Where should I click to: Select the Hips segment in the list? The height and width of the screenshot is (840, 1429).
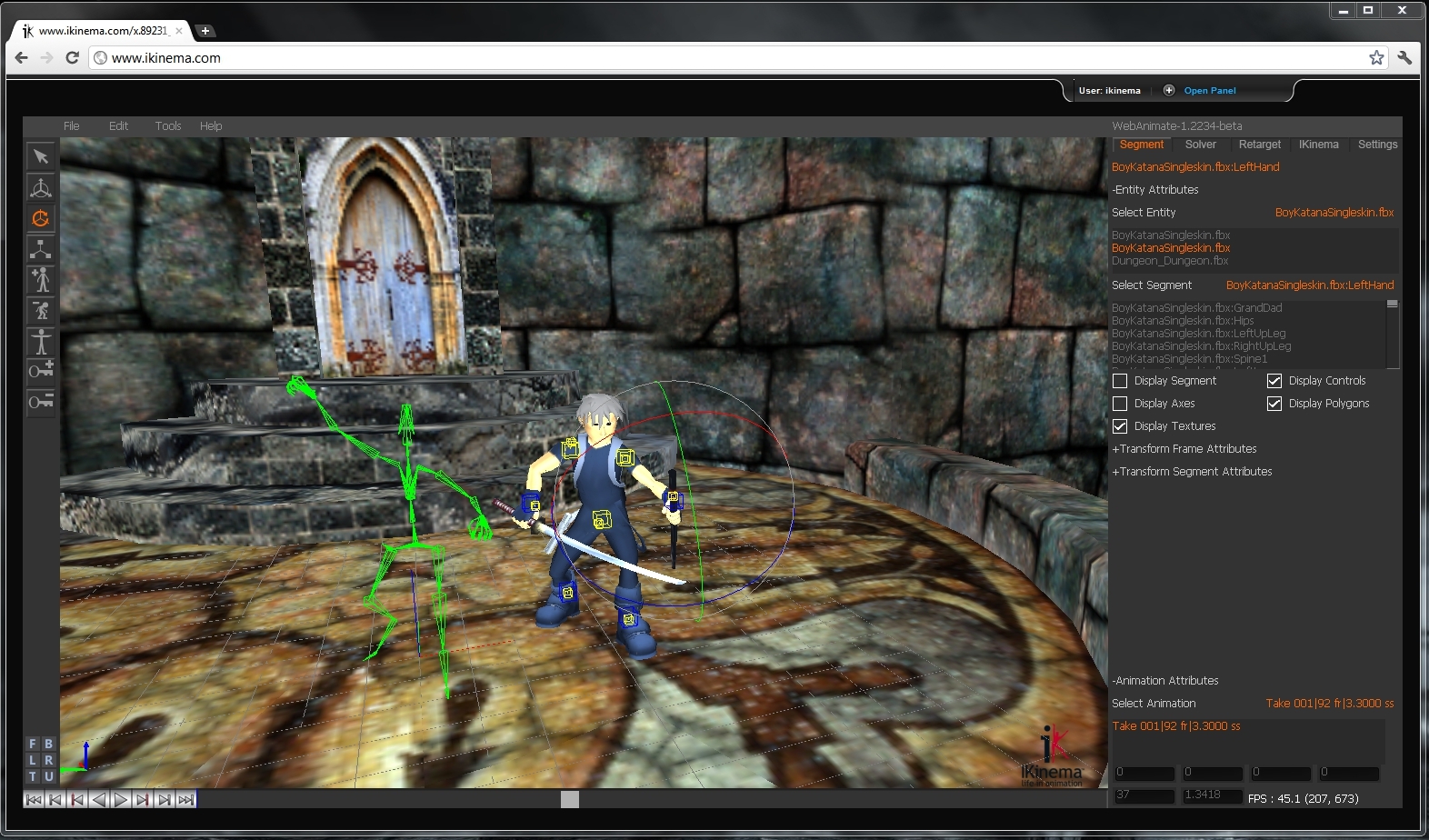pos(1183,321)
